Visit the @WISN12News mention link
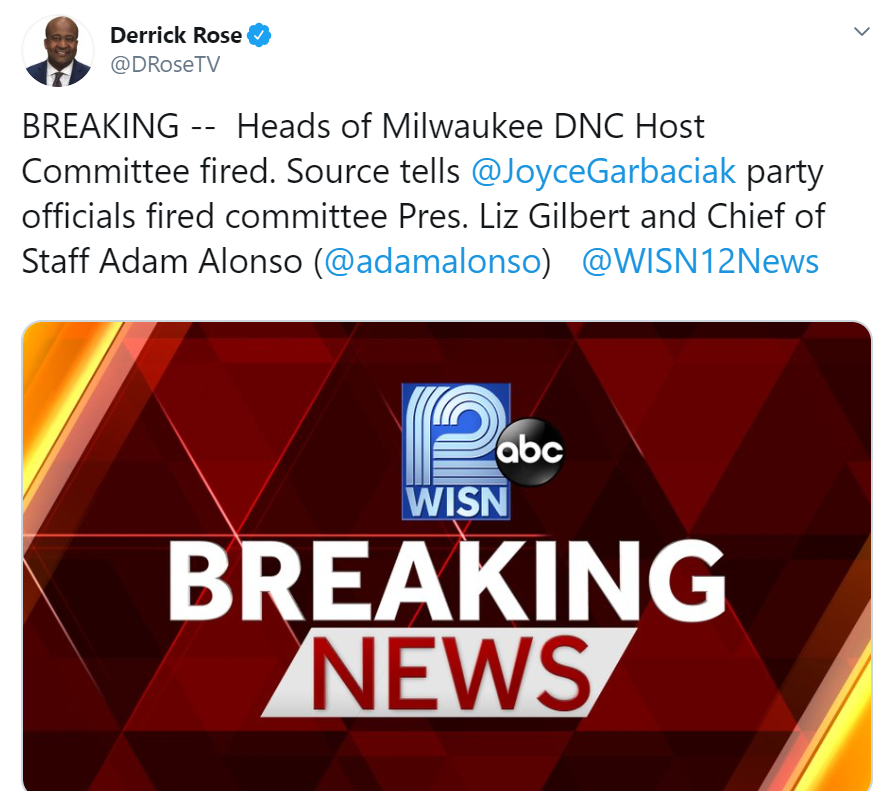 point(699,262)
